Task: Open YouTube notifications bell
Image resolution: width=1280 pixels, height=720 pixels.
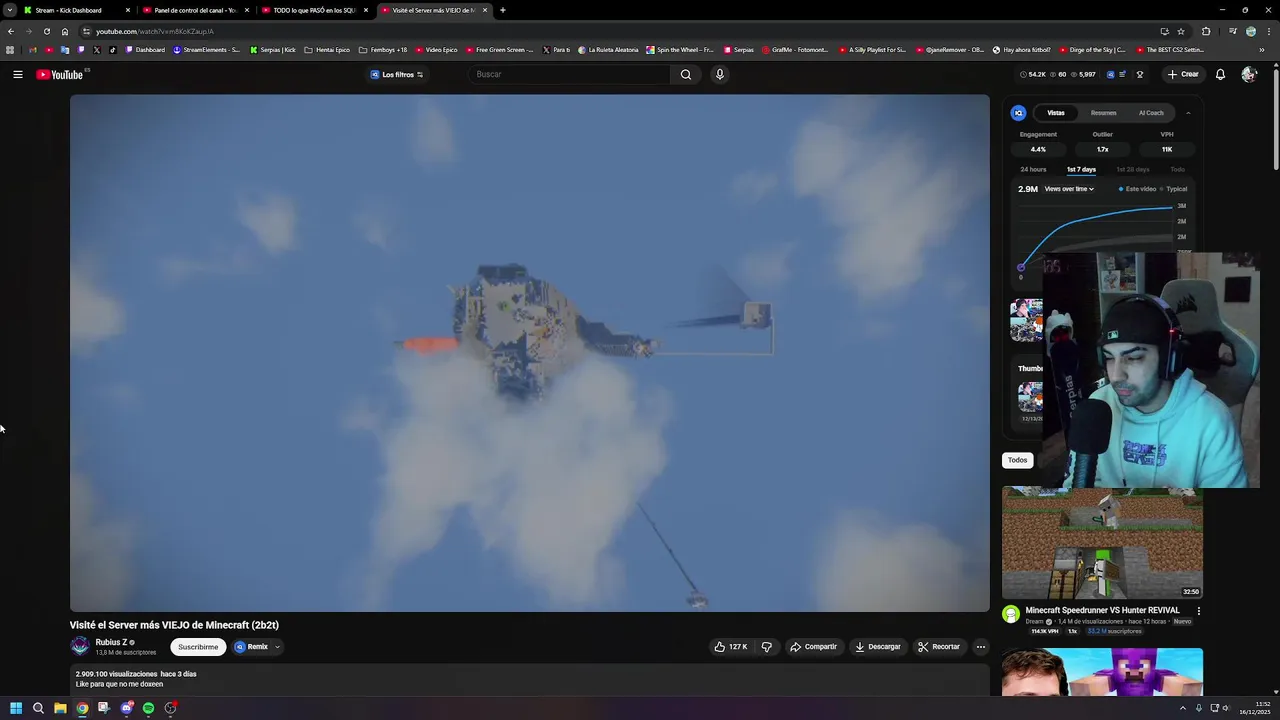Action: tap(1220, 74)
